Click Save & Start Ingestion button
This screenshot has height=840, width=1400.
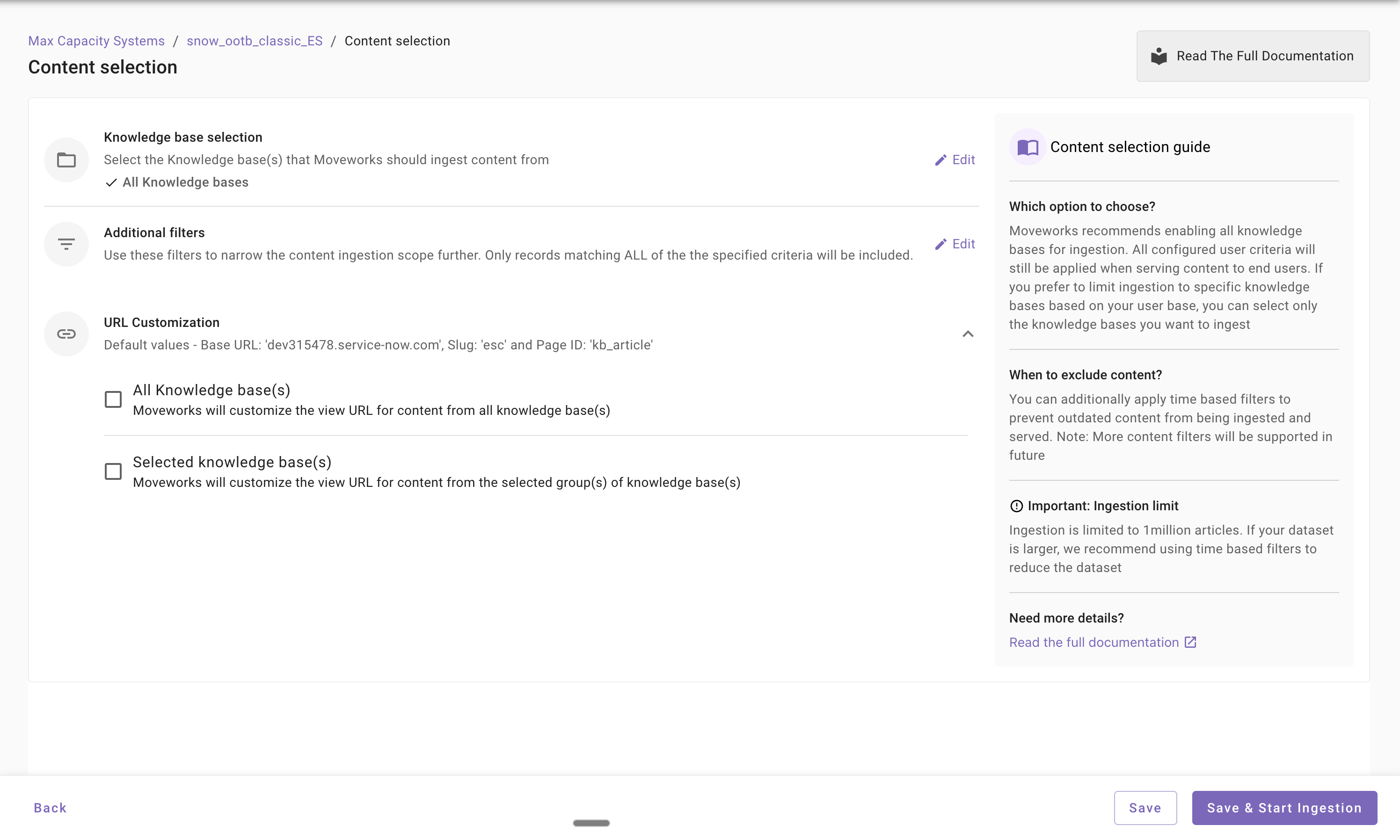[x=1284, y=808]
